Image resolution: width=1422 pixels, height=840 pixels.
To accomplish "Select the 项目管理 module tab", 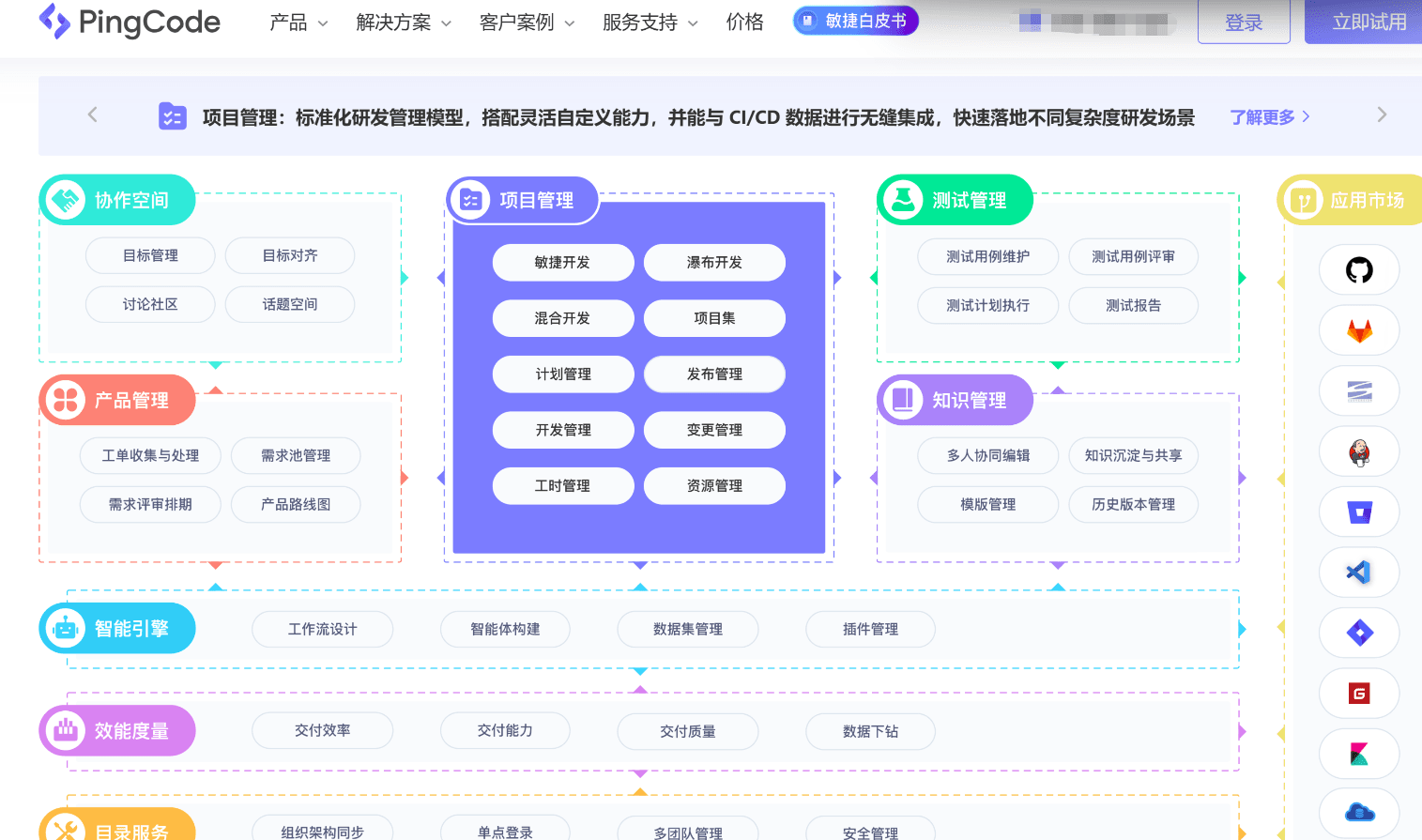I will 523,200.
